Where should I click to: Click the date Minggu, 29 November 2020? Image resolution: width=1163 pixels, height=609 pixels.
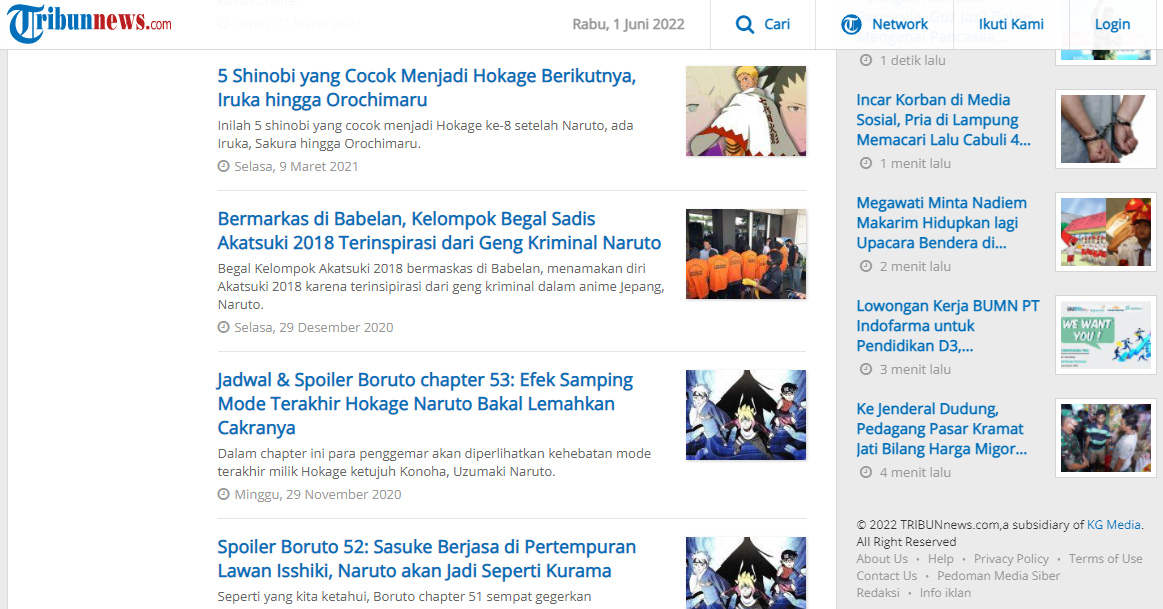(x=317, y=494)
